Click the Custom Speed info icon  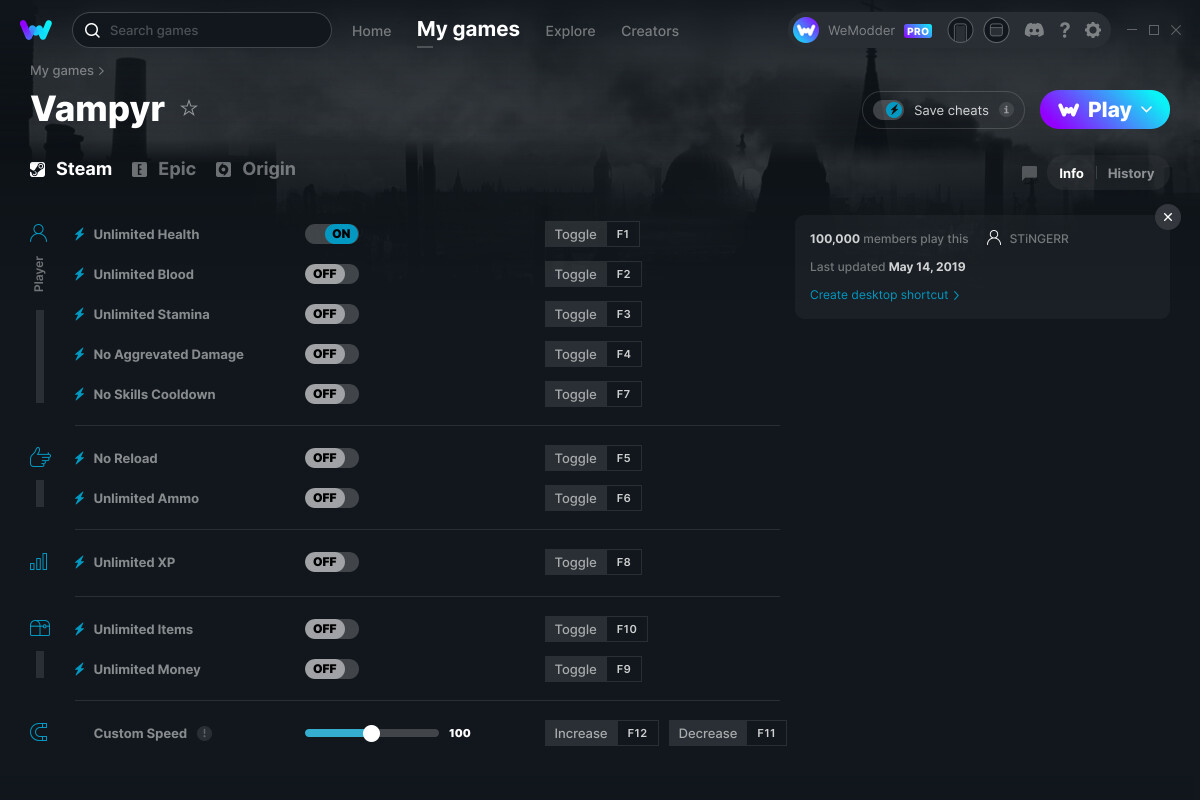(x=205, y=733)
